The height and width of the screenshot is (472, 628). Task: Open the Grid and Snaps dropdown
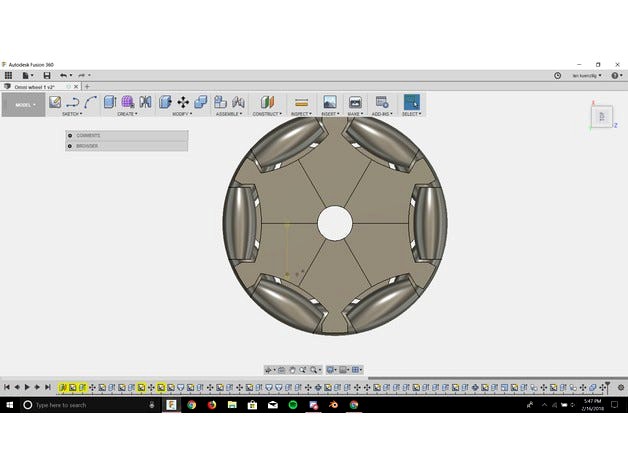344,370
